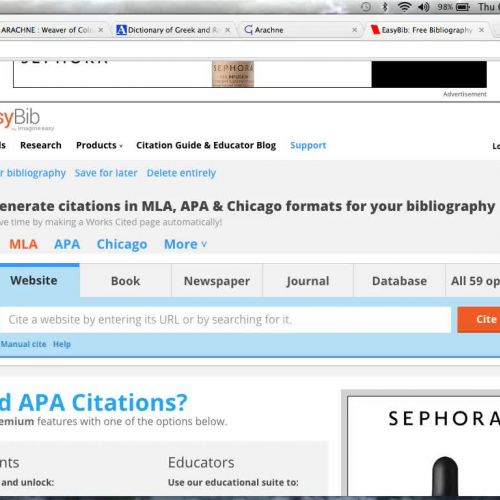Image resolution: width=500 pixels, height=500 pixels.
Task: Open All 59 options tab
Action: click(x=473, y=281)
